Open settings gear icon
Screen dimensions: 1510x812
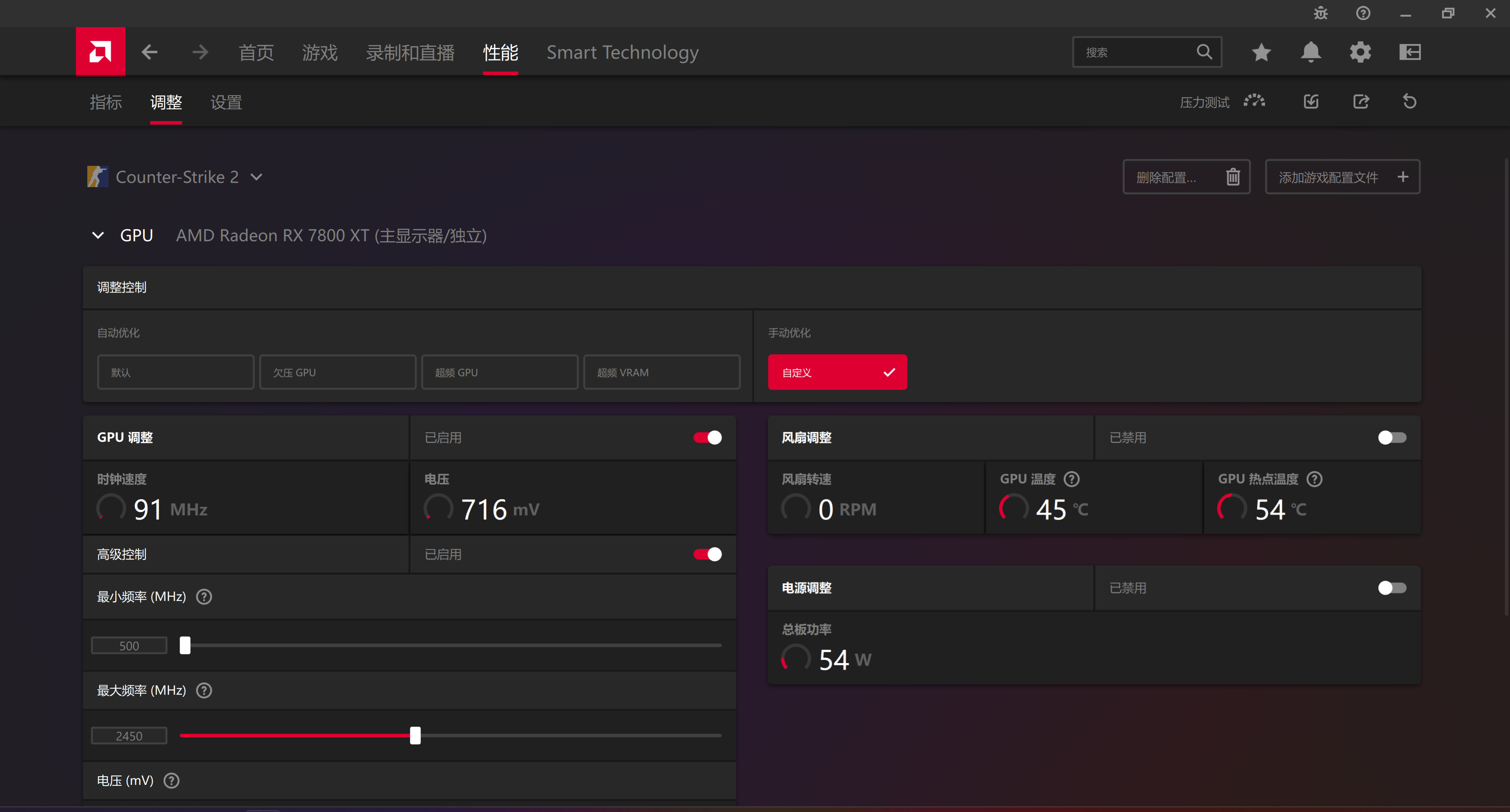pos(1360,52)
